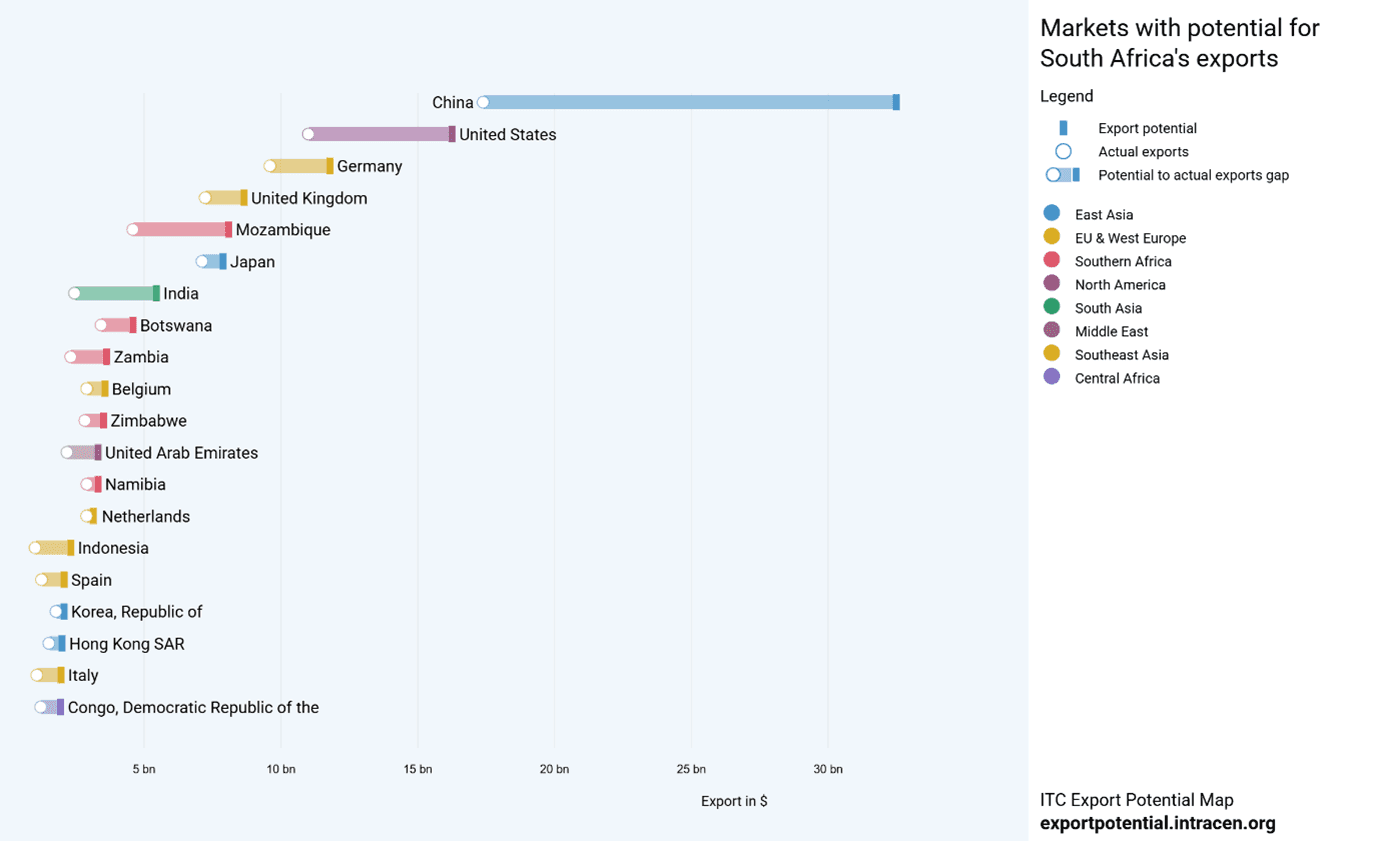Click the Hong Kong SAR label
Viewport: 1379px width, 841px height.
(x=127, y=644)
